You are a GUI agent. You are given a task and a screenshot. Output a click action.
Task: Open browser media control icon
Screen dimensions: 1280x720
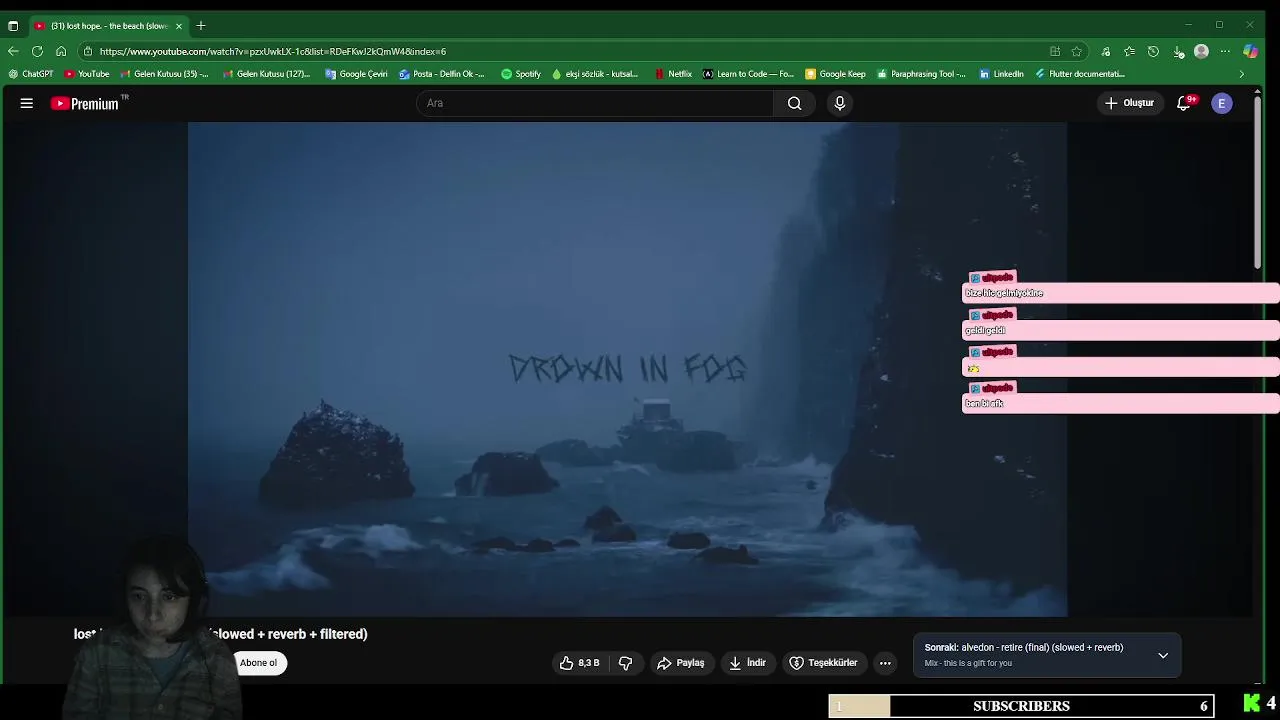(x=1106, y=51)
